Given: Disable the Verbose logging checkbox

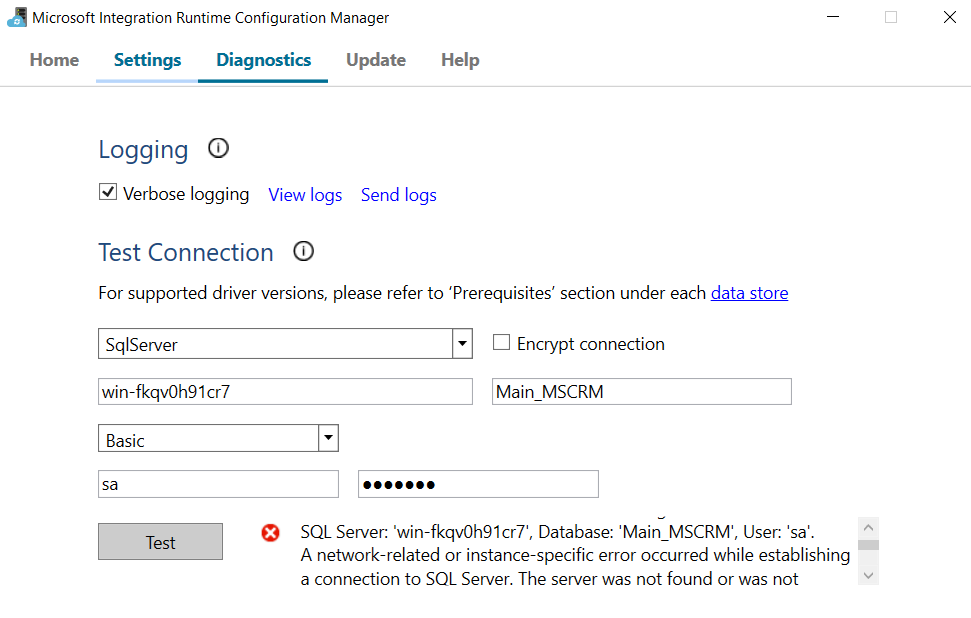Looking at the screenshot, I should [108, 192].
